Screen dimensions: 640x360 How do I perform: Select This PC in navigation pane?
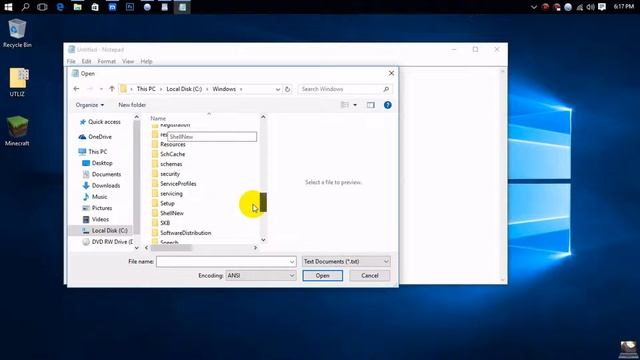tap(93, 151)
